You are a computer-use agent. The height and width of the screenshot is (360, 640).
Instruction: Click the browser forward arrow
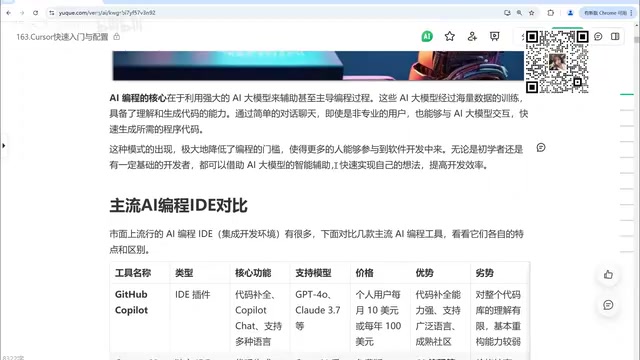click(x=22, y=13)
